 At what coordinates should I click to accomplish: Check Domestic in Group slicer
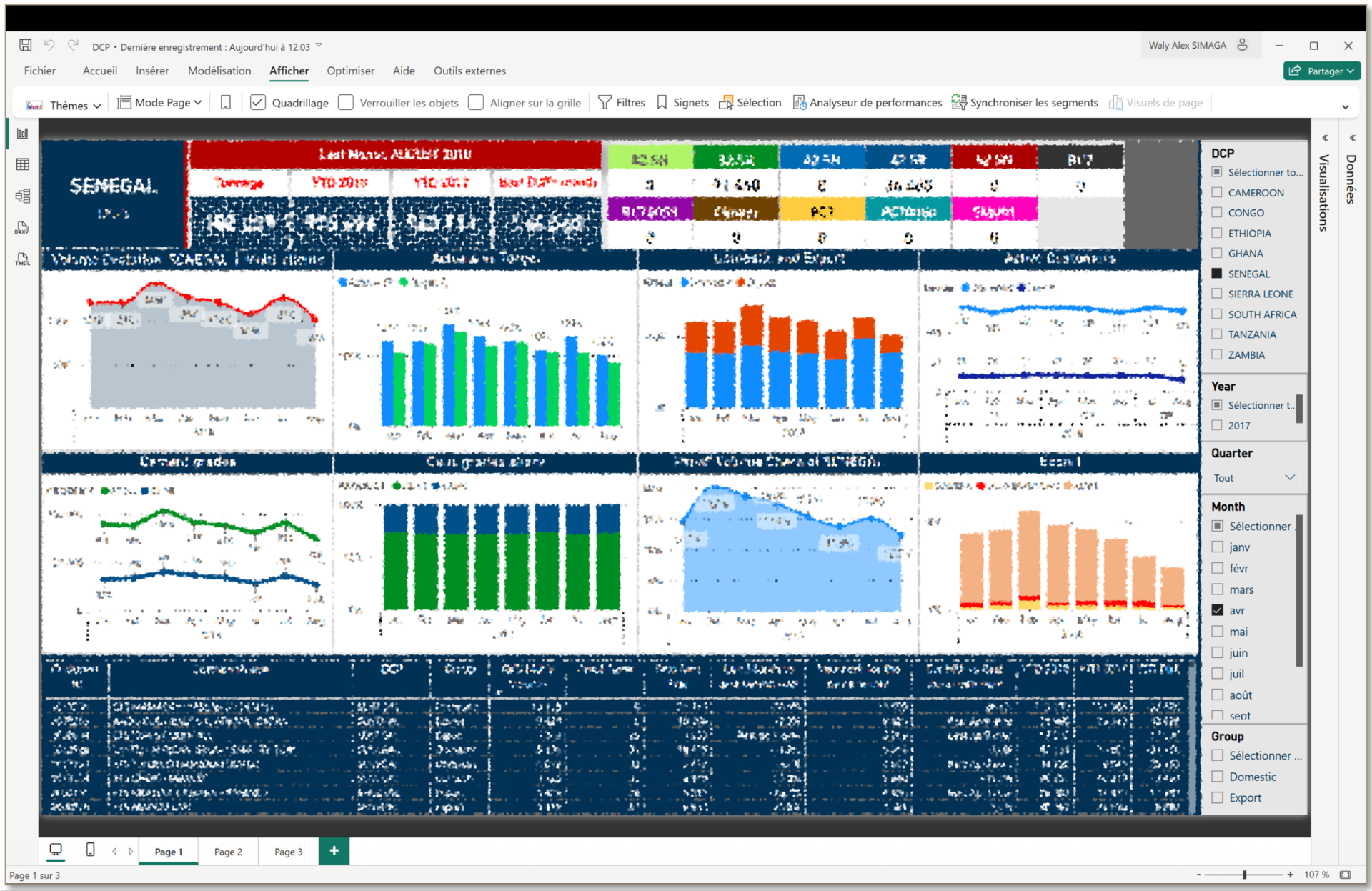[1218, 777]
